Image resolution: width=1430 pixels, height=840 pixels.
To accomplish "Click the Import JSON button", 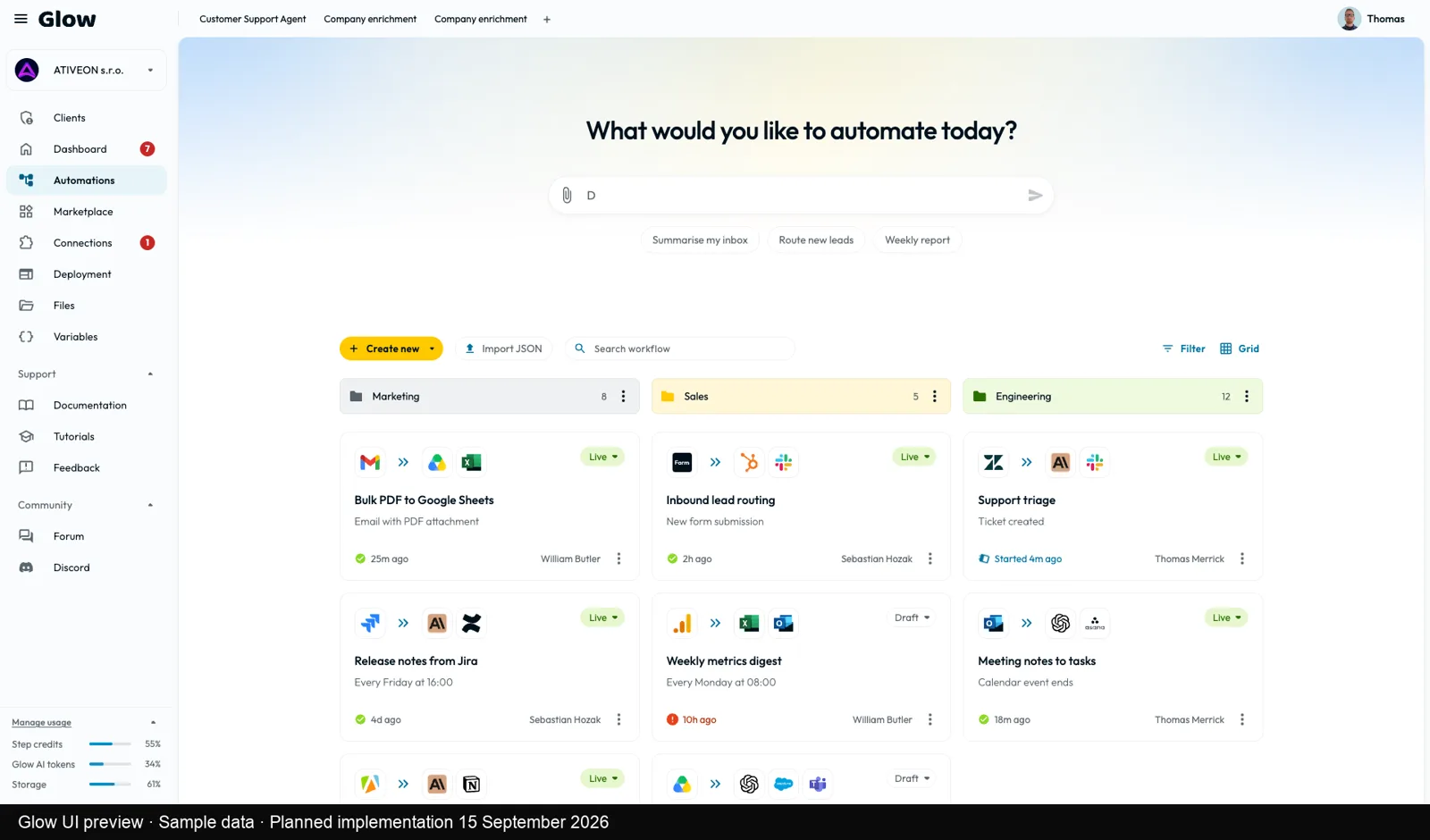I will pyautogui.click(x=504, y=349).
